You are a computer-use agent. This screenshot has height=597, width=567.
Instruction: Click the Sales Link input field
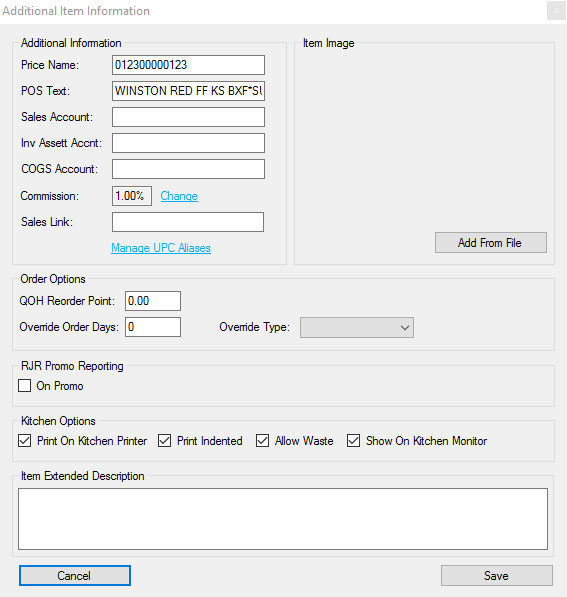point(188,222)
